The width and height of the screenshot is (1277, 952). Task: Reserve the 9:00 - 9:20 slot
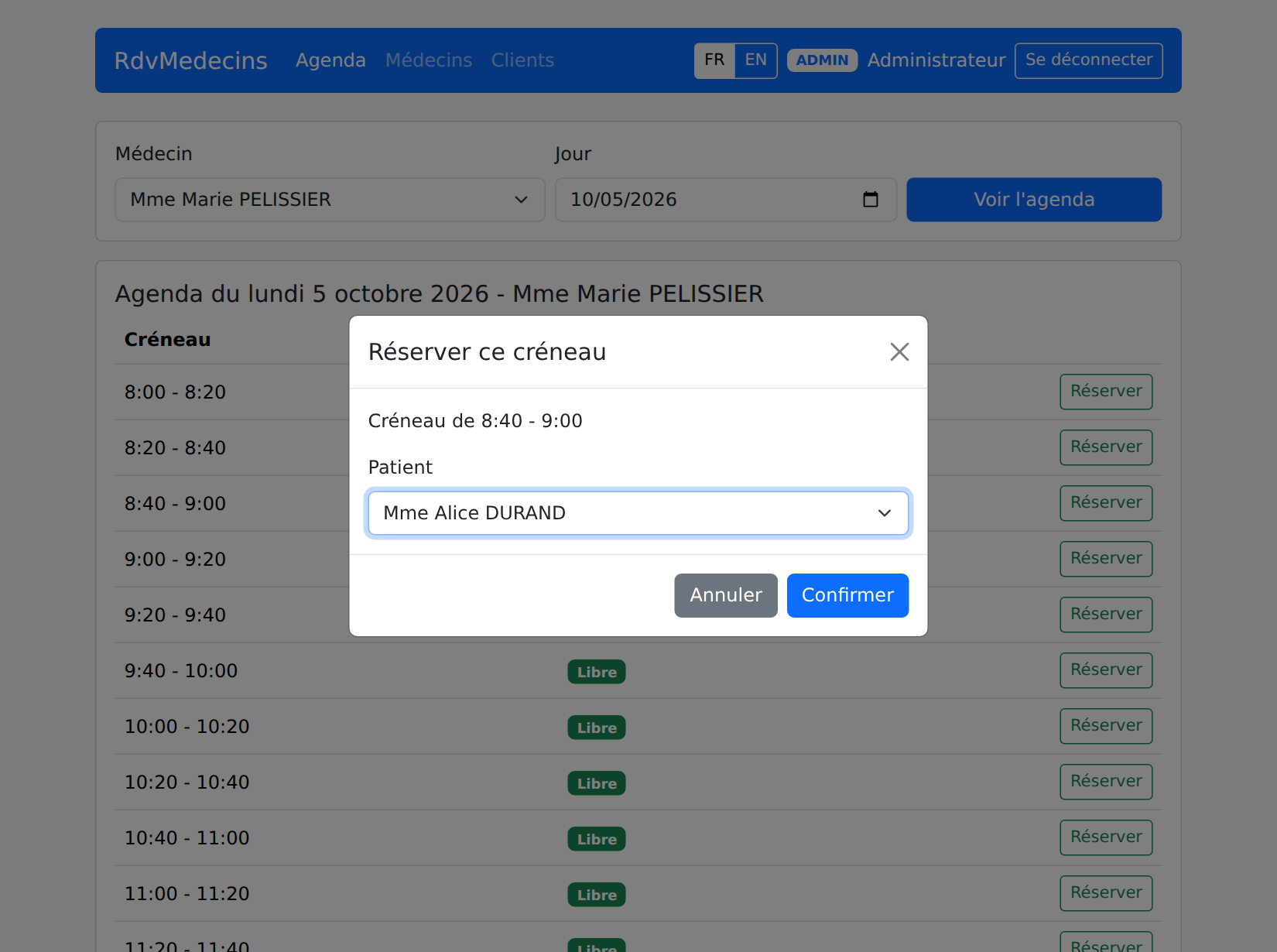(x=1106, y=559)
